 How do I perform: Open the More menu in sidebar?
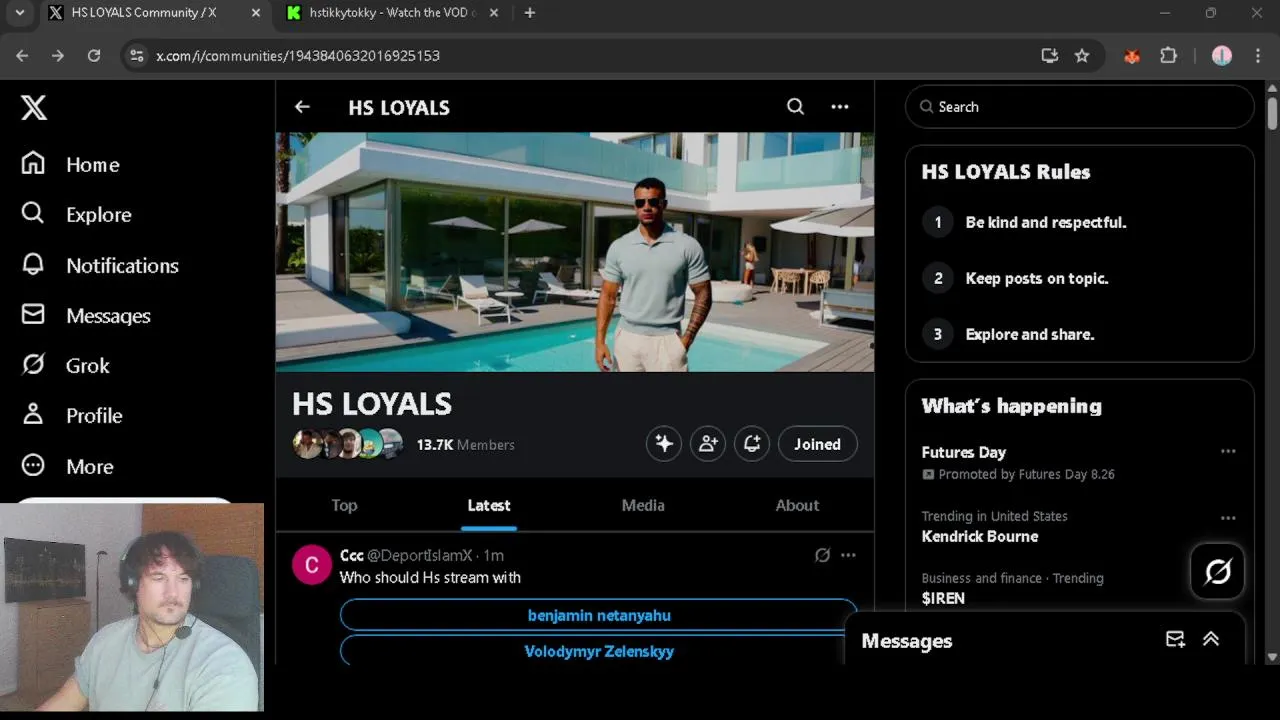tap(68, 466)
